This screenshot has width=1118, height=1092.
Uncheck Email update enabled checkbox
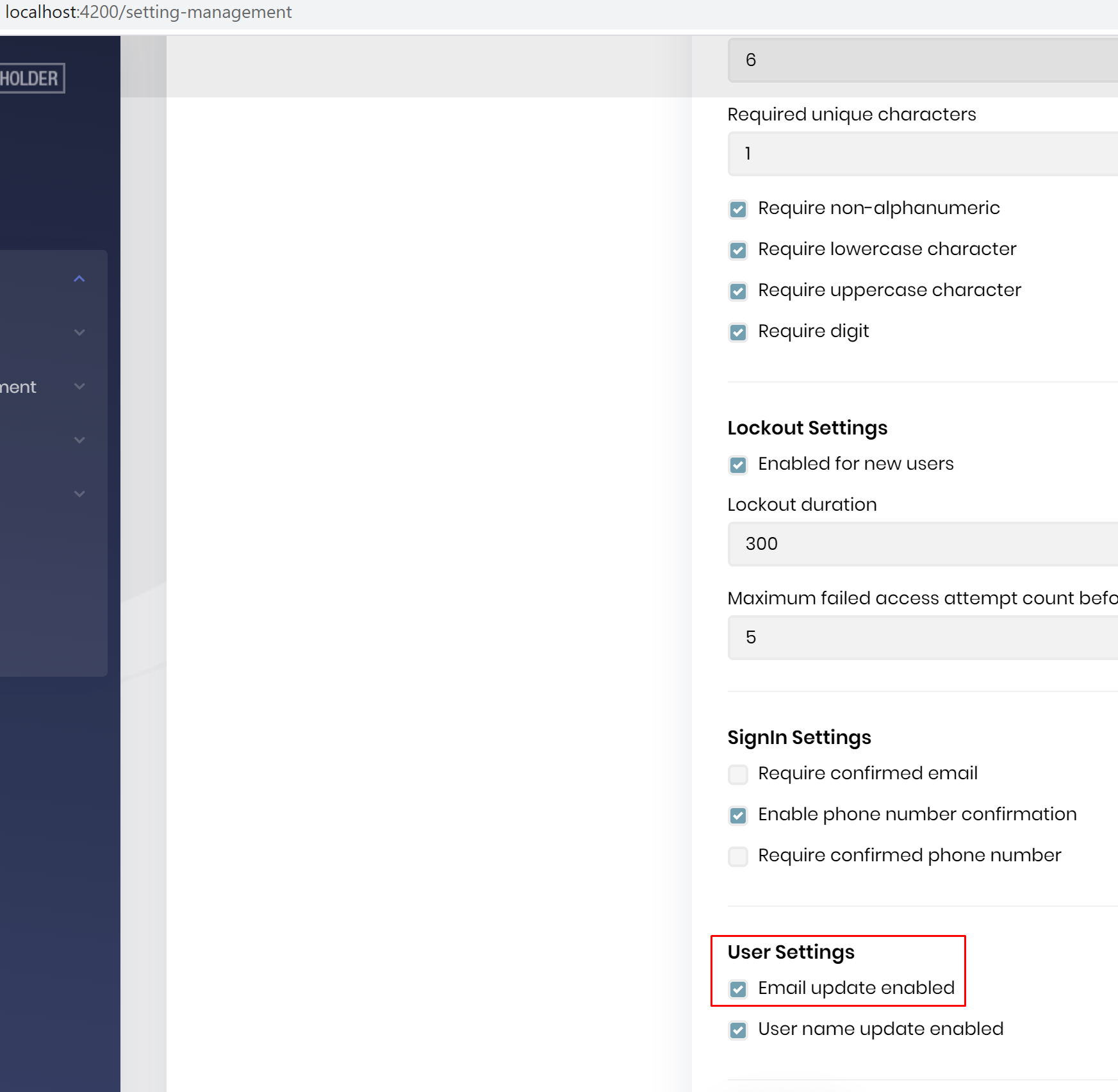[x=738, y=989]
